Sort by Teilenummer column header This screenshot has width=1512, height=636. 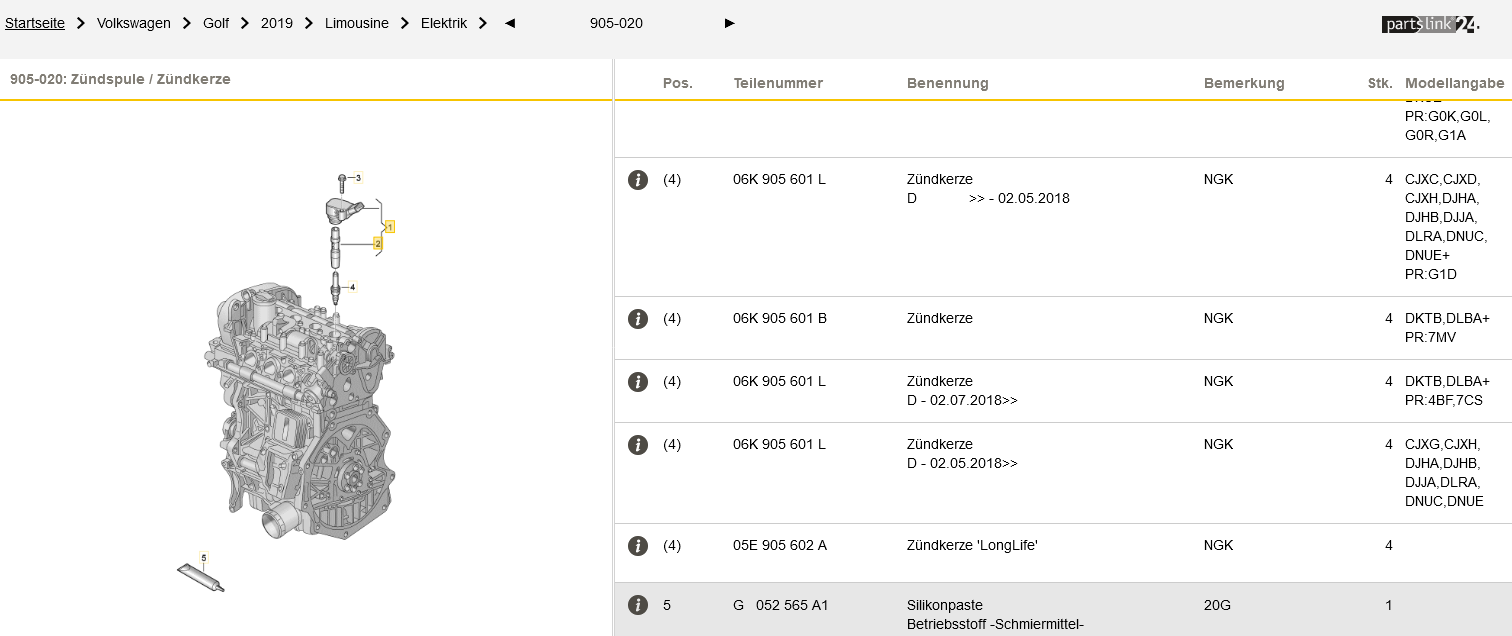tap(778, 83)
